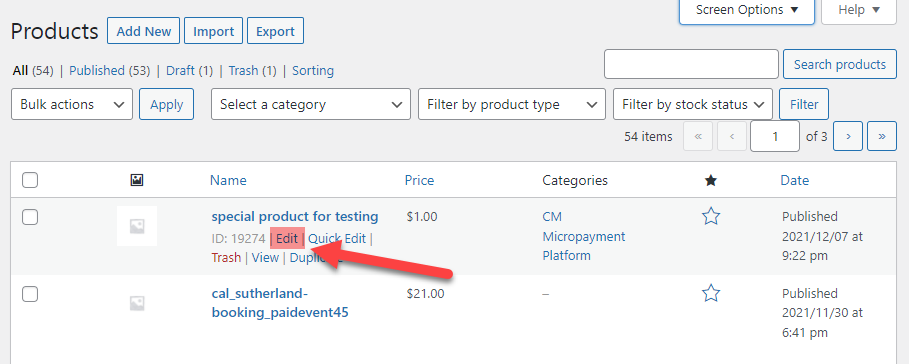Click the current page number field

click(775, 136)
